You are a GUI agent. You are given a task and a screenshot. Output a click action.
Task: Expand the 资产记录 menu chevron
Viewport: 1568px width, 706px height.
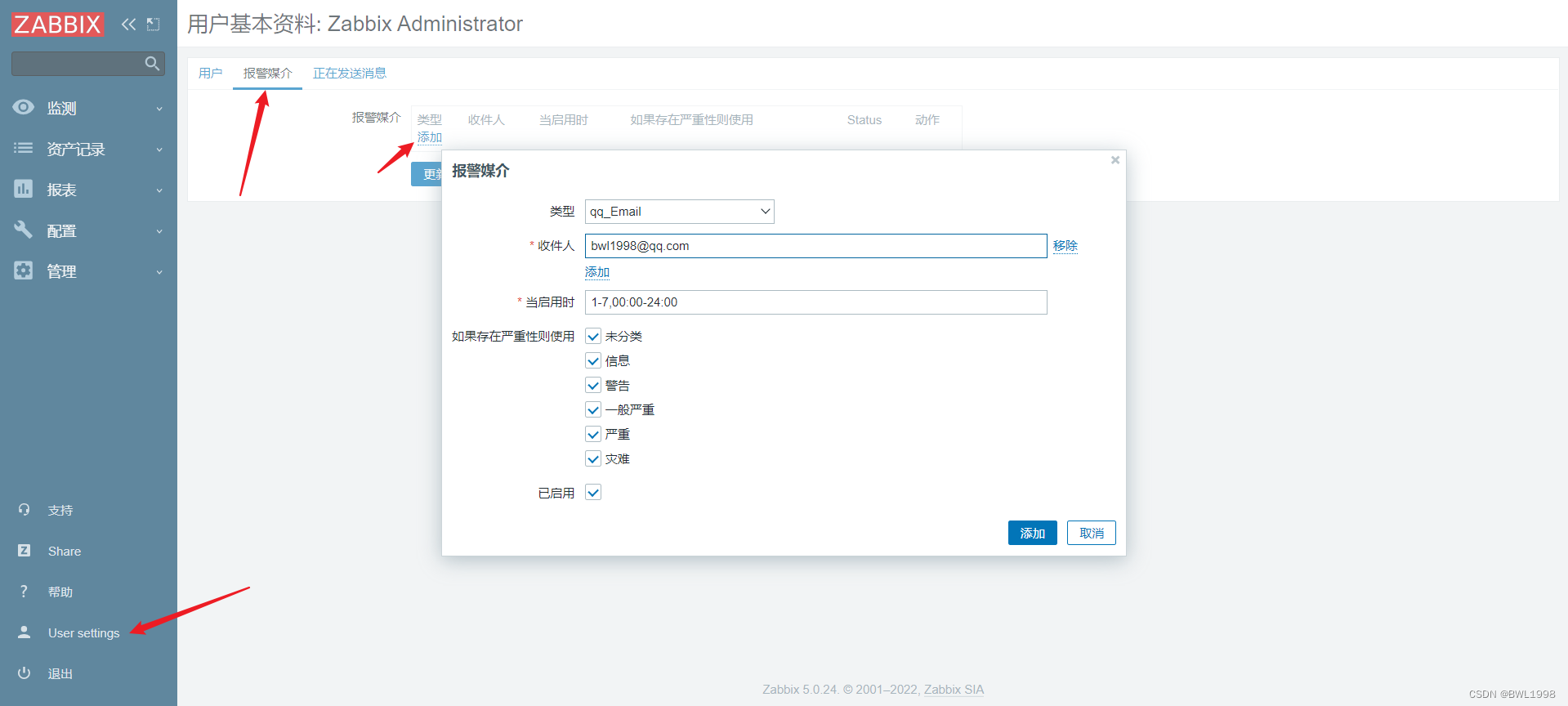pyautogui.click(x=159, y=150)
